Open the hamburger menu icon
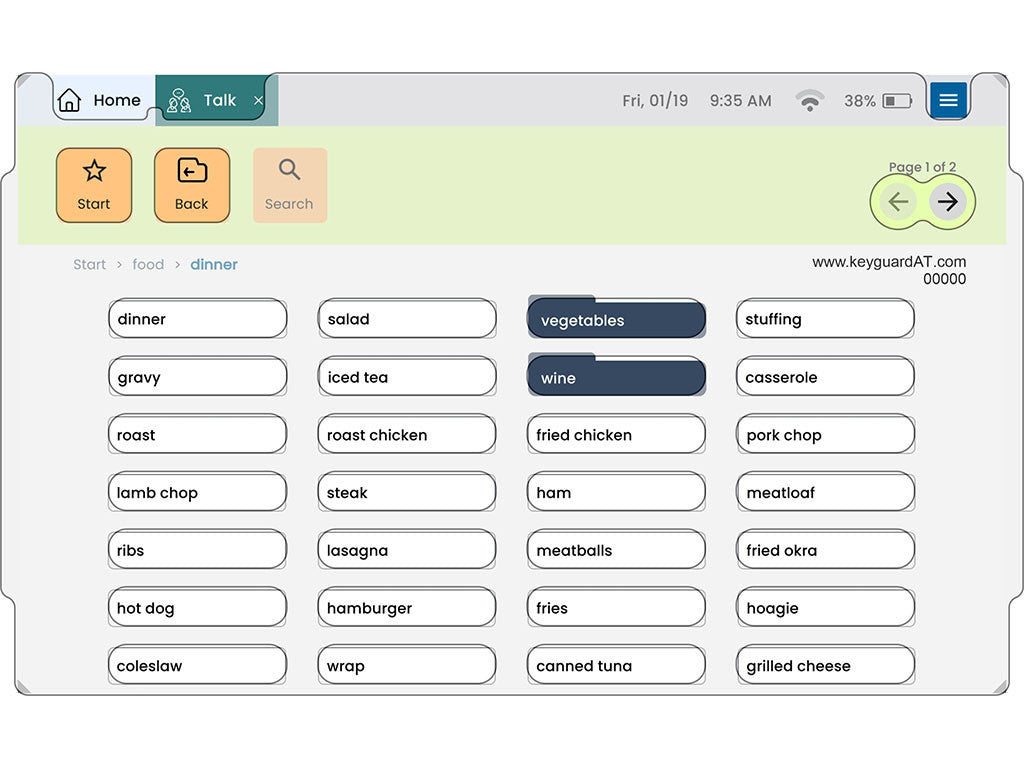1024x768 pixels. [x=948, y=100]
